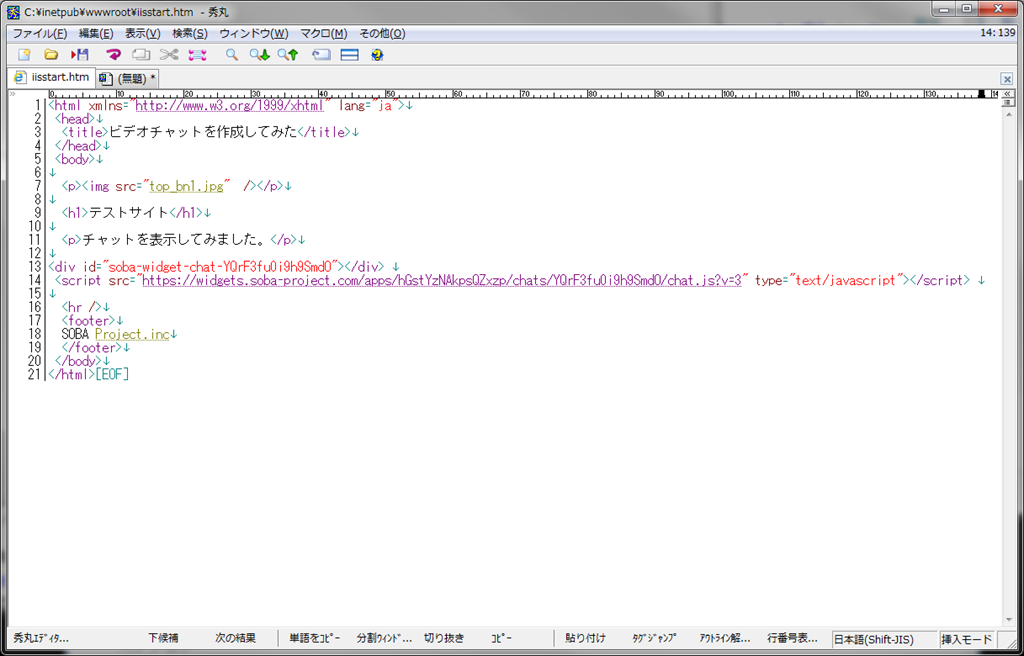
Task: Click the [EOF] marker on line 21
Action: pyautogui.click(x=112, y=374)
